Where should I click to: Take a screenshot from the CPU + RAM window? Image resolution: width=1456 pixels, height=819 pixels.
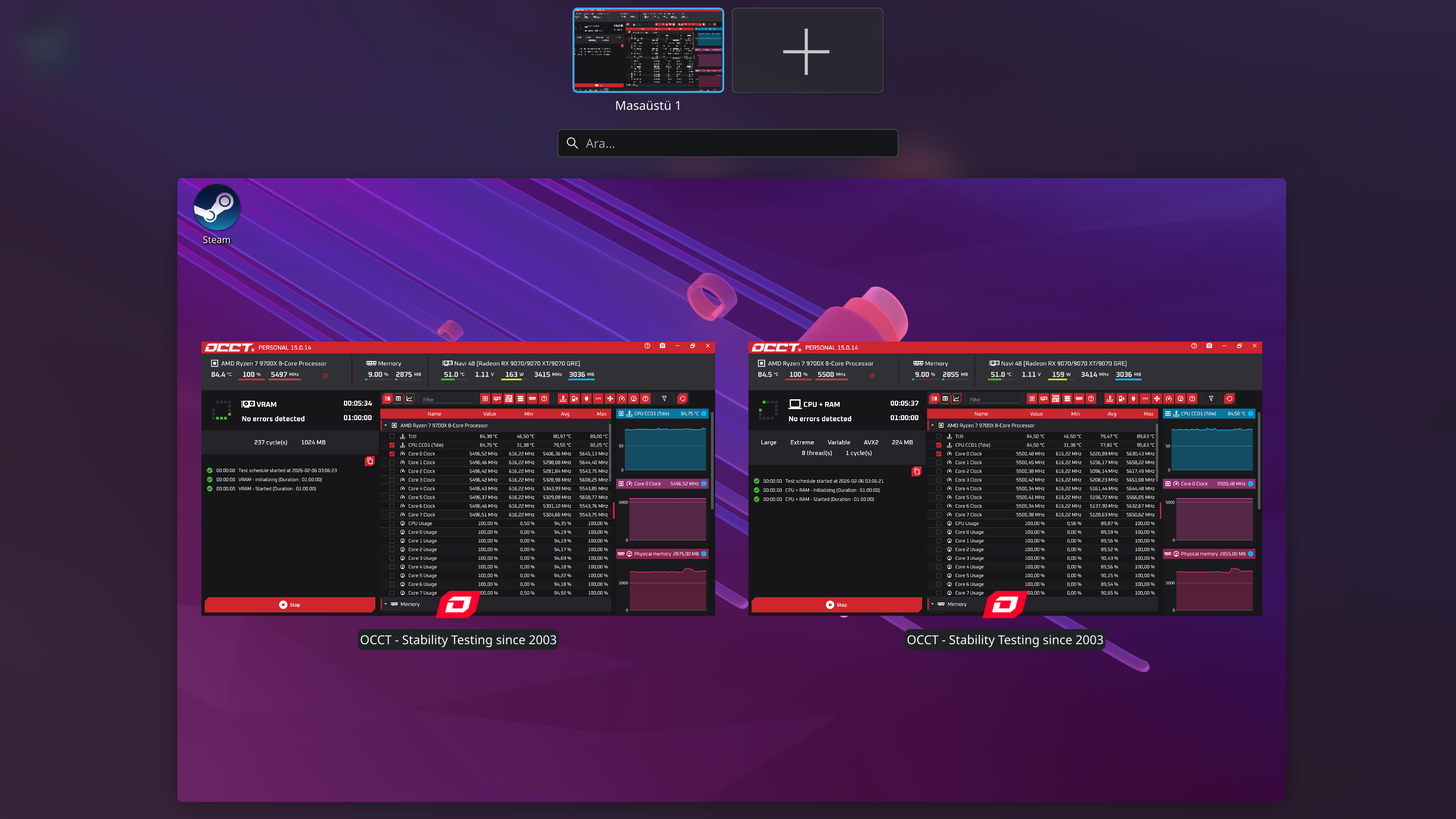1209,346
